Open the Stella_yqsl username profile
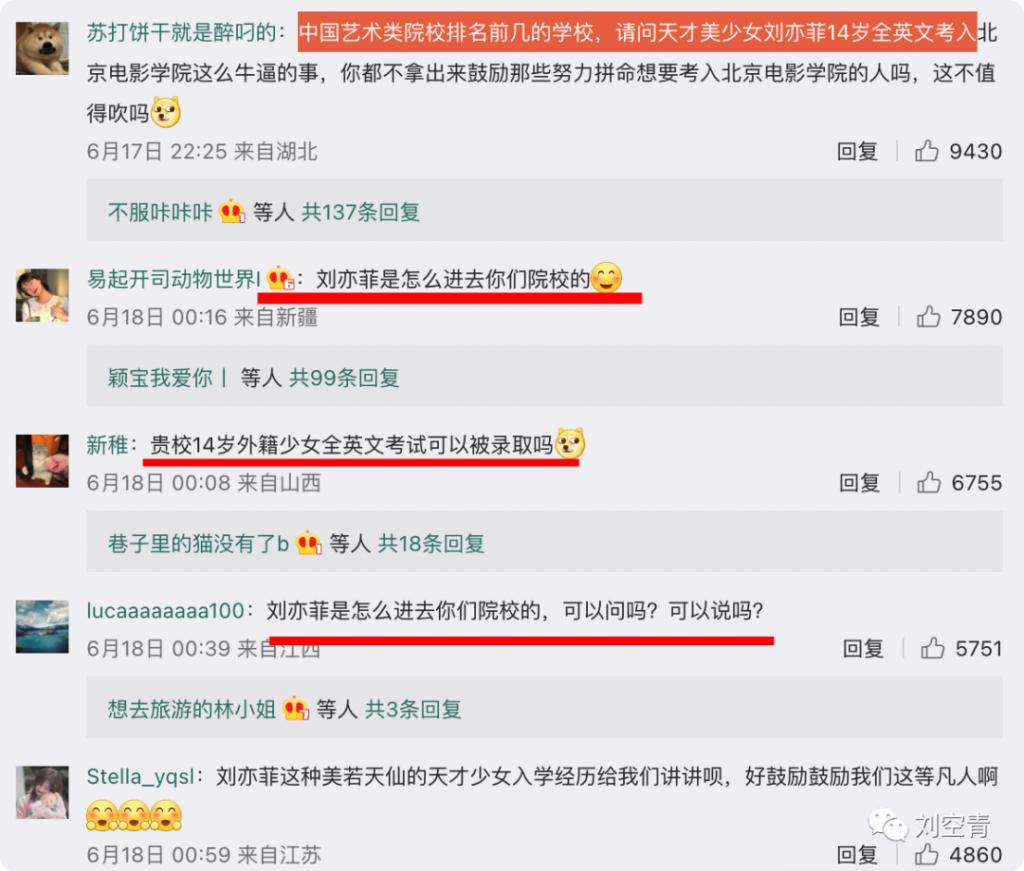The width and height of the screenshot is (1024, 871). (x=140, y=777)
